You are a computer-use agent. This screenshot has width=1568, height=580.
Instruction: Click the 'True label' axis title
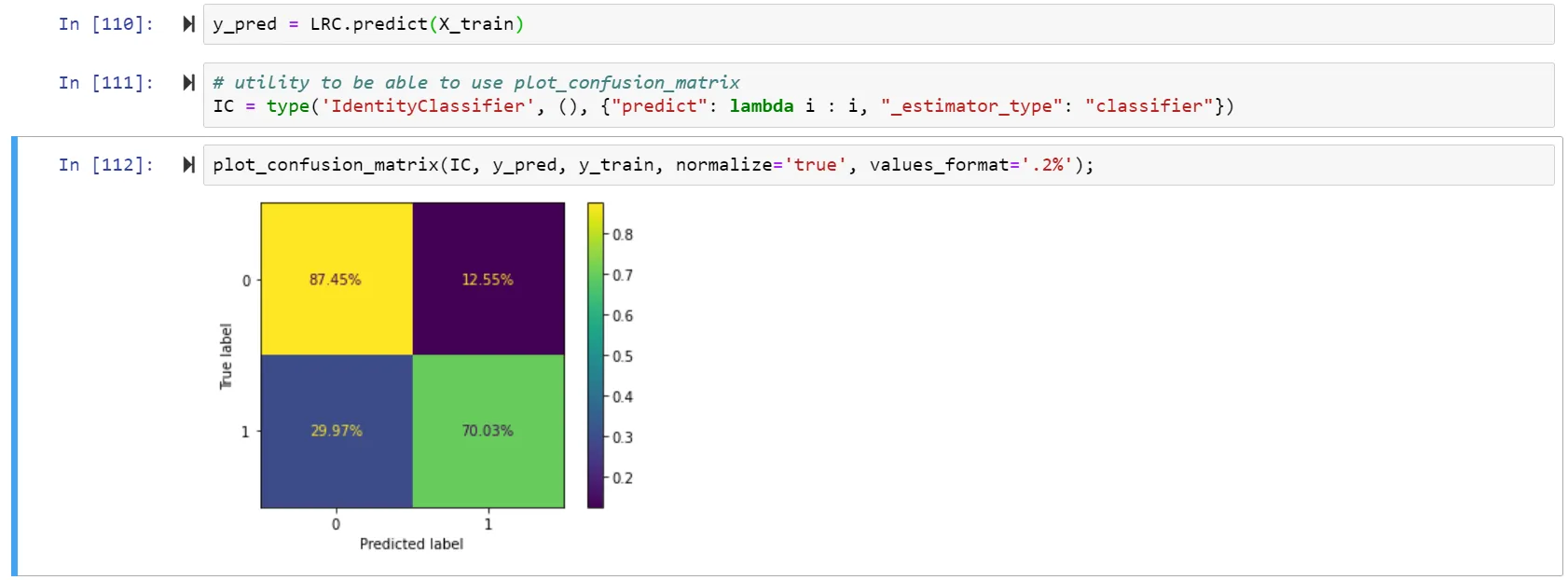[226, 356]
